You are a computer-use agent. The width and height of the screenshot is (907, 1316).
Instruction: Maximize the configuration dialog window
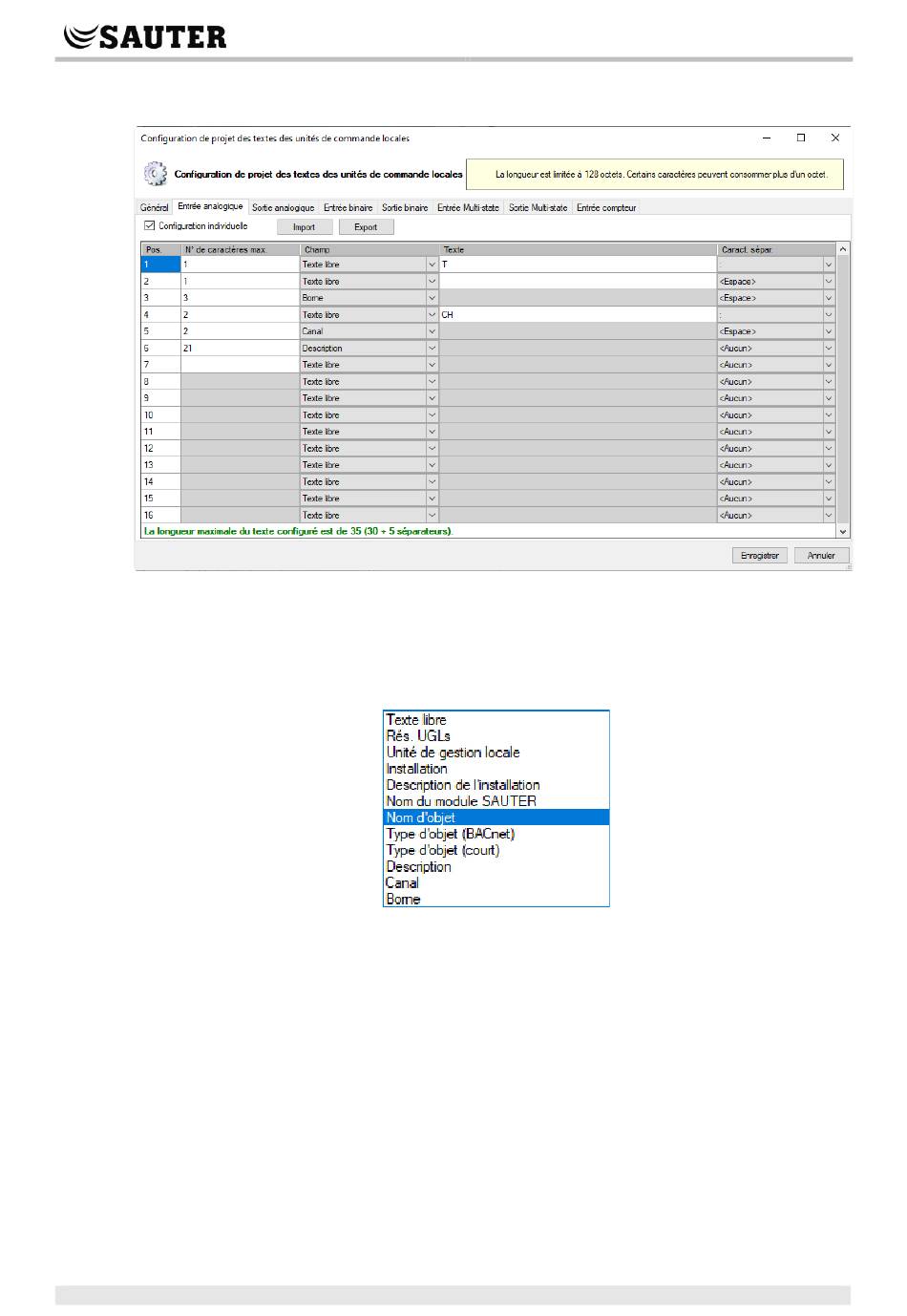(801, 138)
